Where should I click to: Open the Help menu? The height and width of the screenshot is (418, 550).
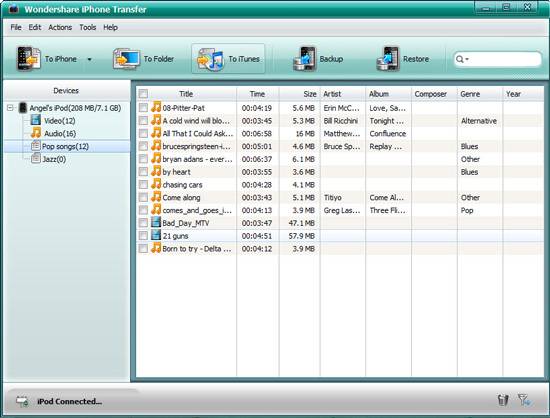coord(110,27)
